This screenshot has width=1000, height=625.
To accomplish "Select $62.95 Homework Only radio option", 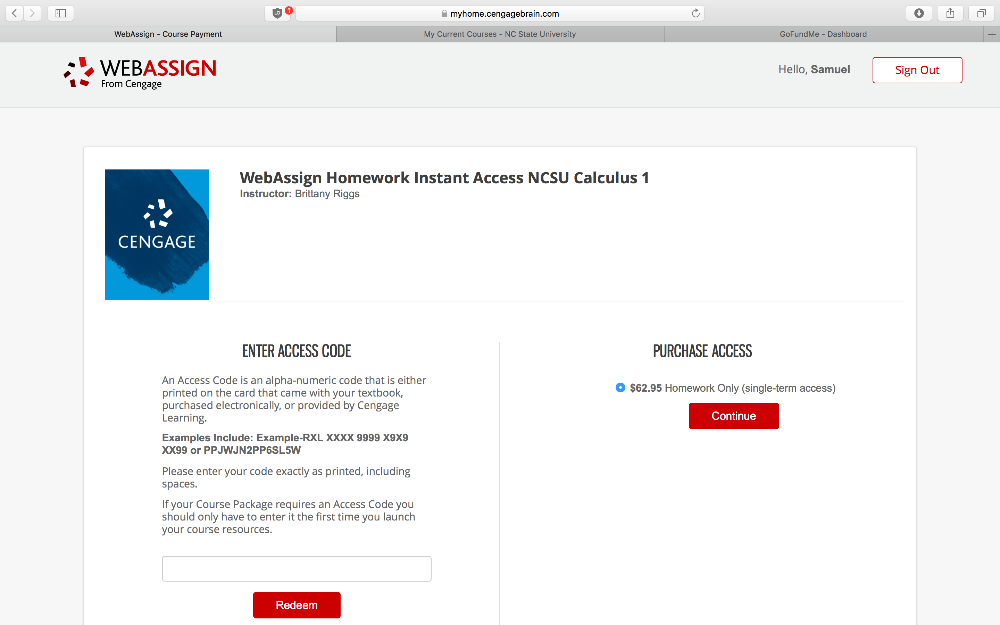I will pyautogui.click(x=620, y=388).
